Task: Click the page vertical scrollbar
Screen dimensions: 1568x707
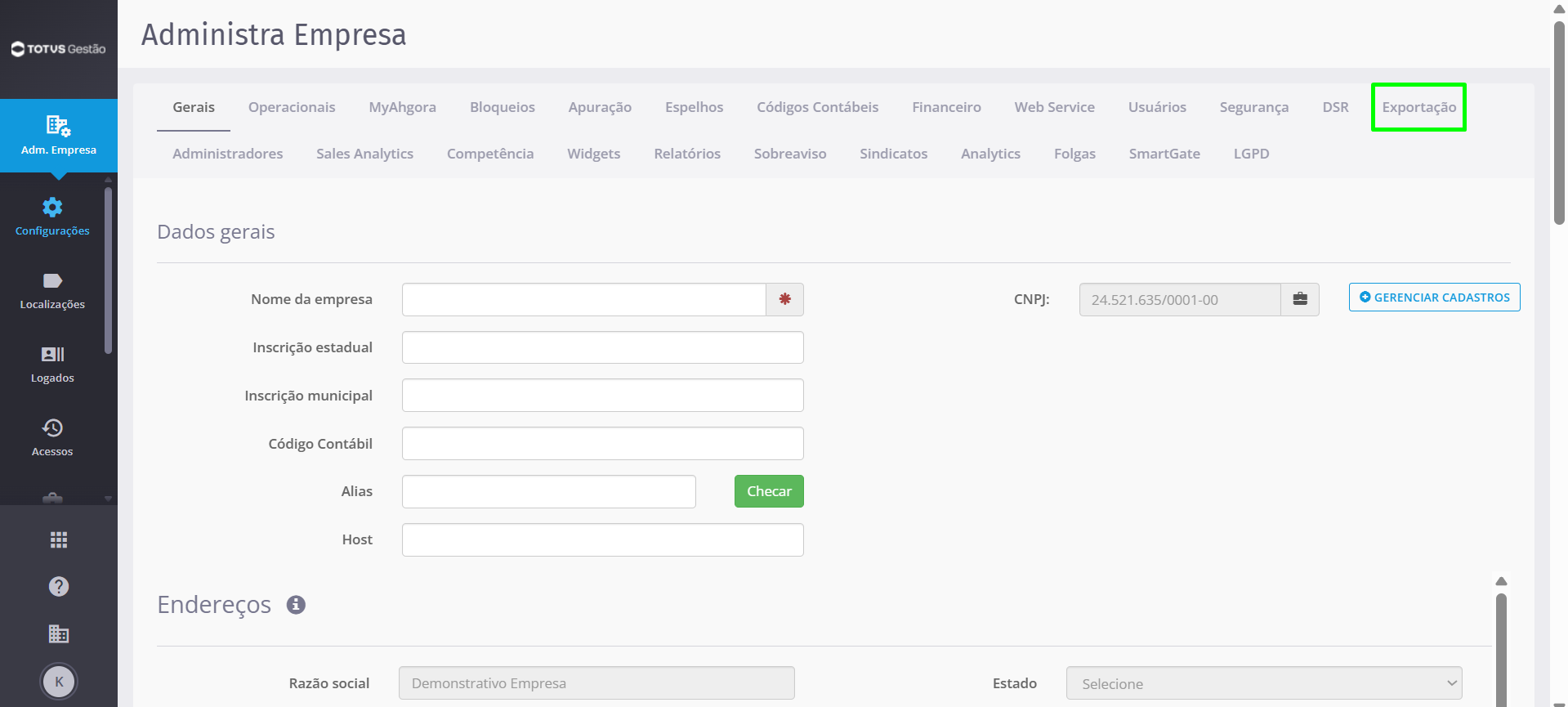Action: (1559, 123)
